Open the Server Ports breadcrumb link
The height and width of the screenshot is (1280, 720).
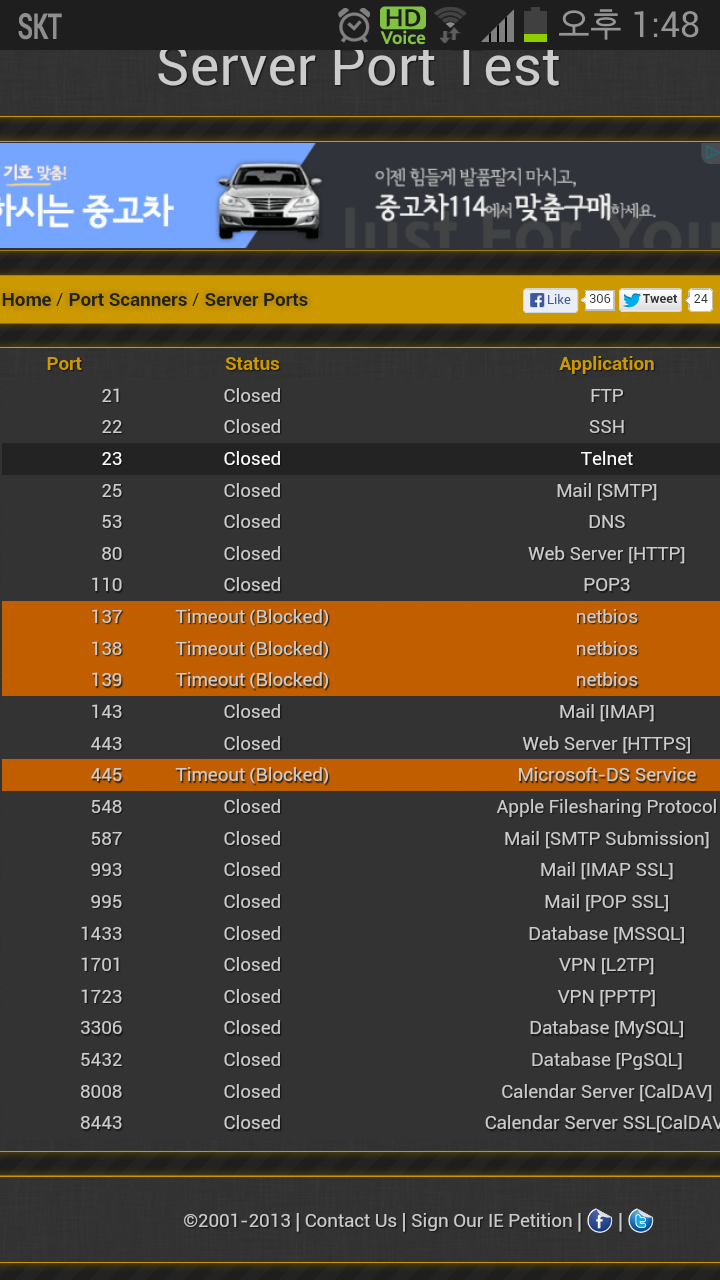pyautogui.click(x=256, y=300)
